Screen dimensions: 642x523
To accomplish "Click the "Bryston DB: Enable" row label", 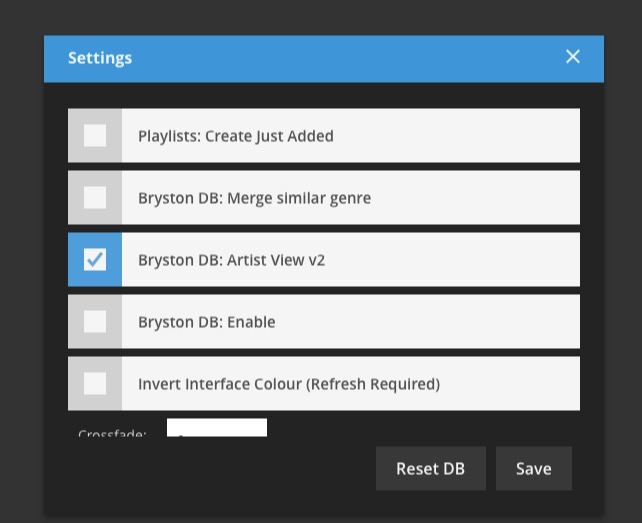I will 206,322.
